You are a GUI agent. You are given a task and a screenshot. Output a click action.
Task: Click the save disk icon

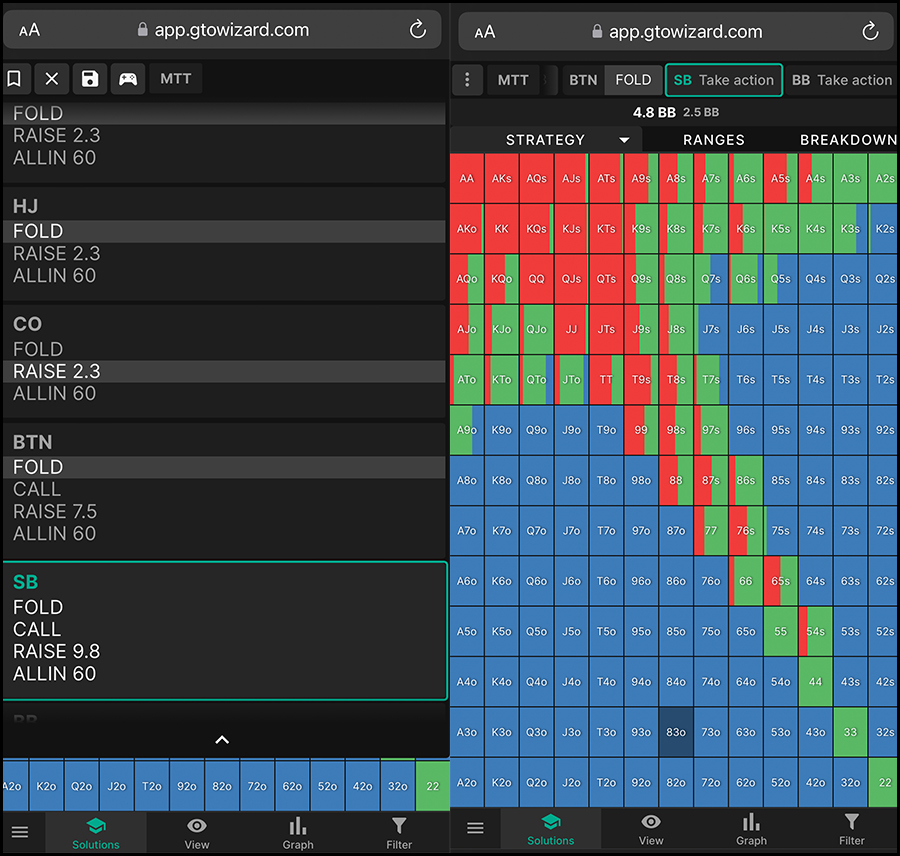(90, 79)
